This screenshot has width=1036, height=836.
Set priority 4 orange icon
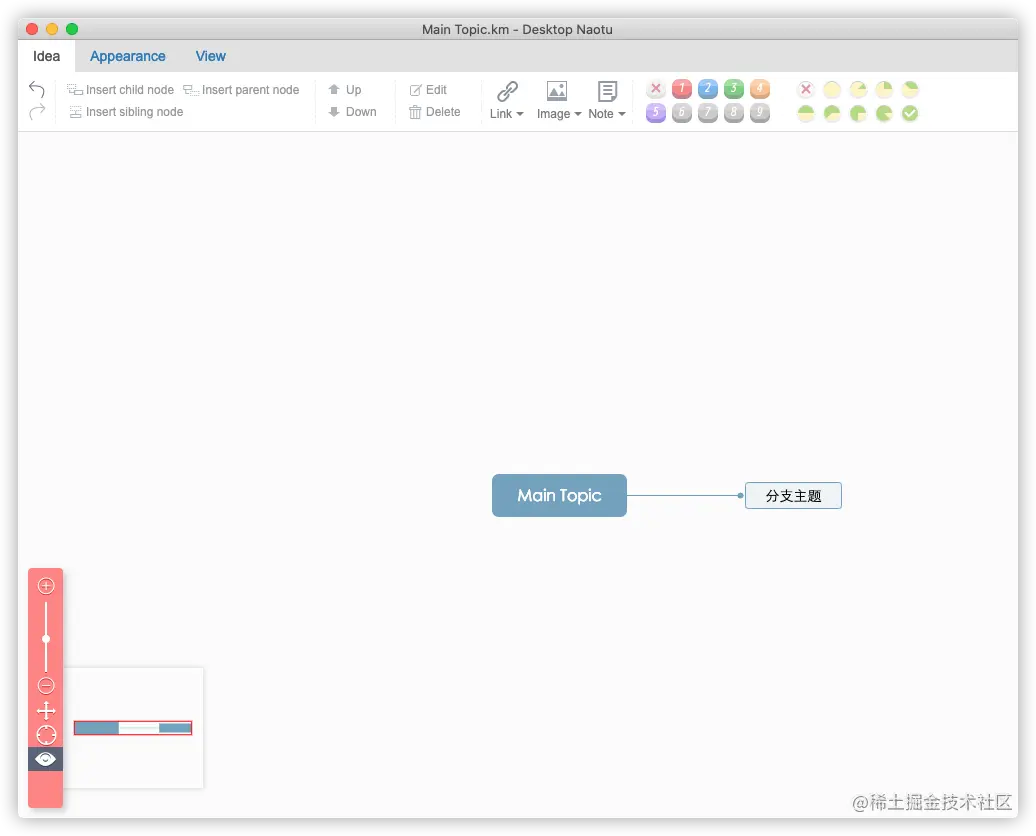pyautogui.click(x=760, y=89)
